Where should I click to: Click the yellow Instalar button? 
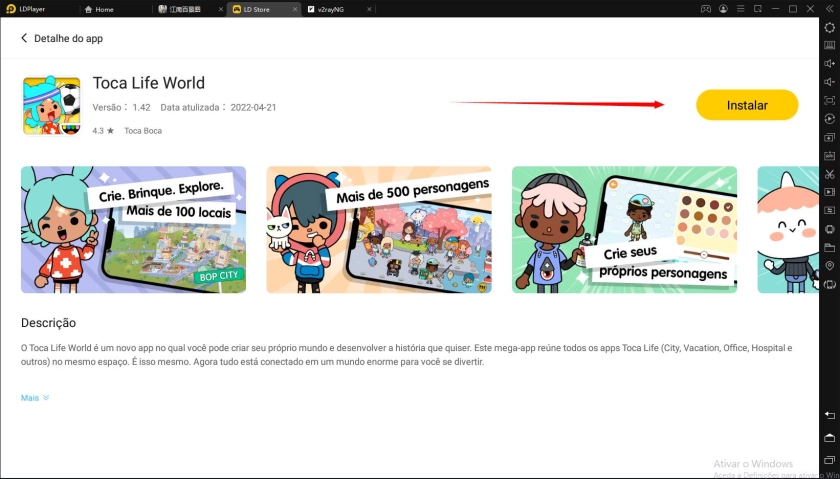point(747,105)
